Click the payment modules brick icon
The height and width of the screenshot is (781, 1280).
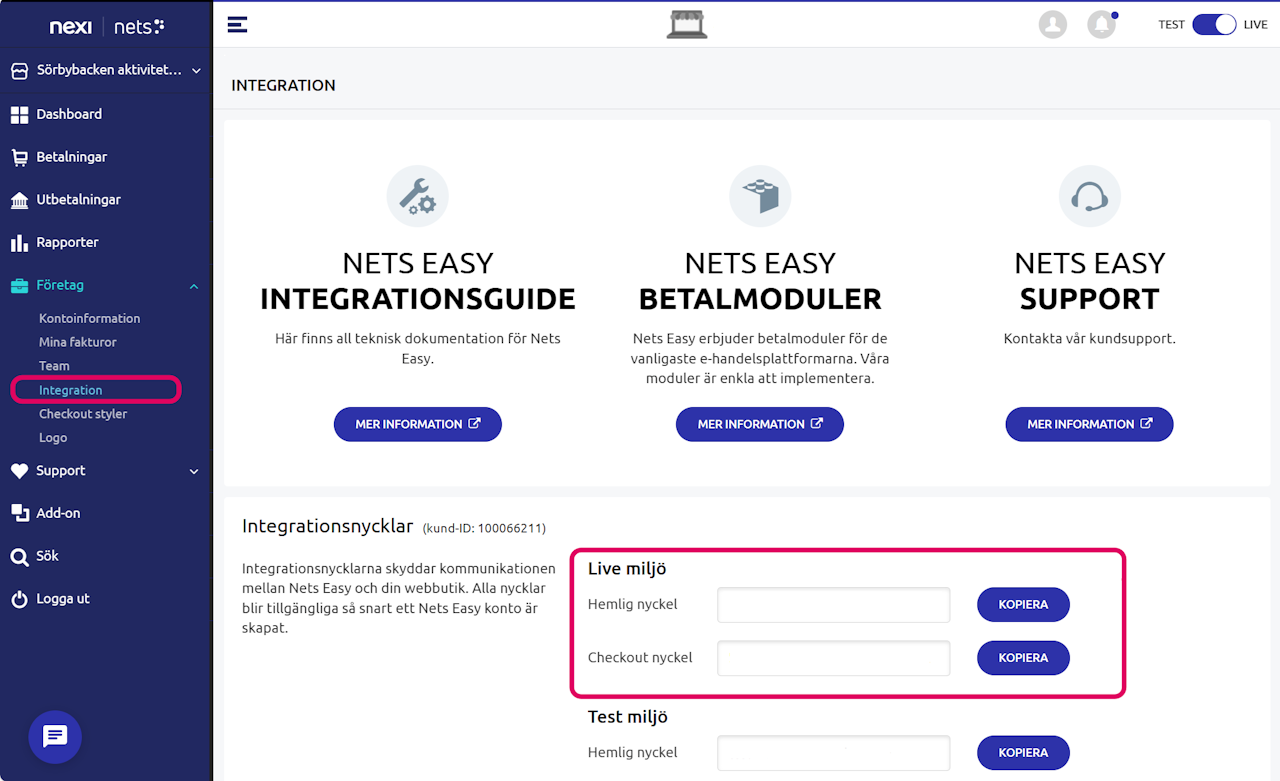(x=760, y=196)
